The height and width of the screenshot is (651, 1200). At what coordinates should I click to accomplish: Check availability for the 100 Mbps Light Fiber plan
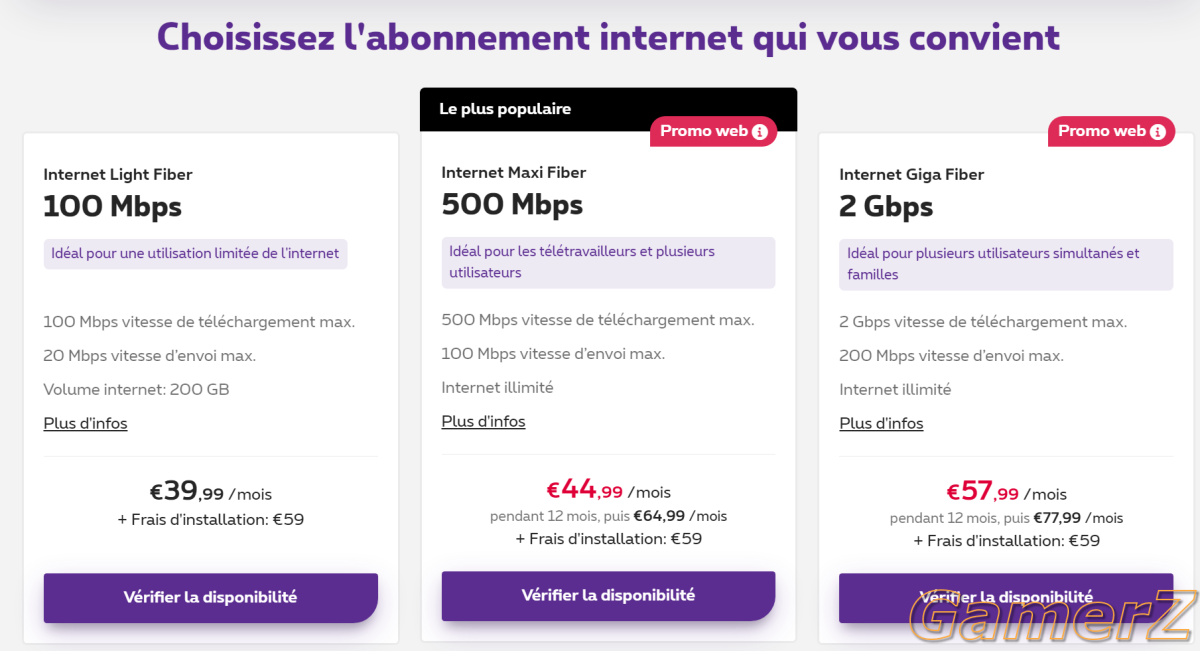coord(210,597)
